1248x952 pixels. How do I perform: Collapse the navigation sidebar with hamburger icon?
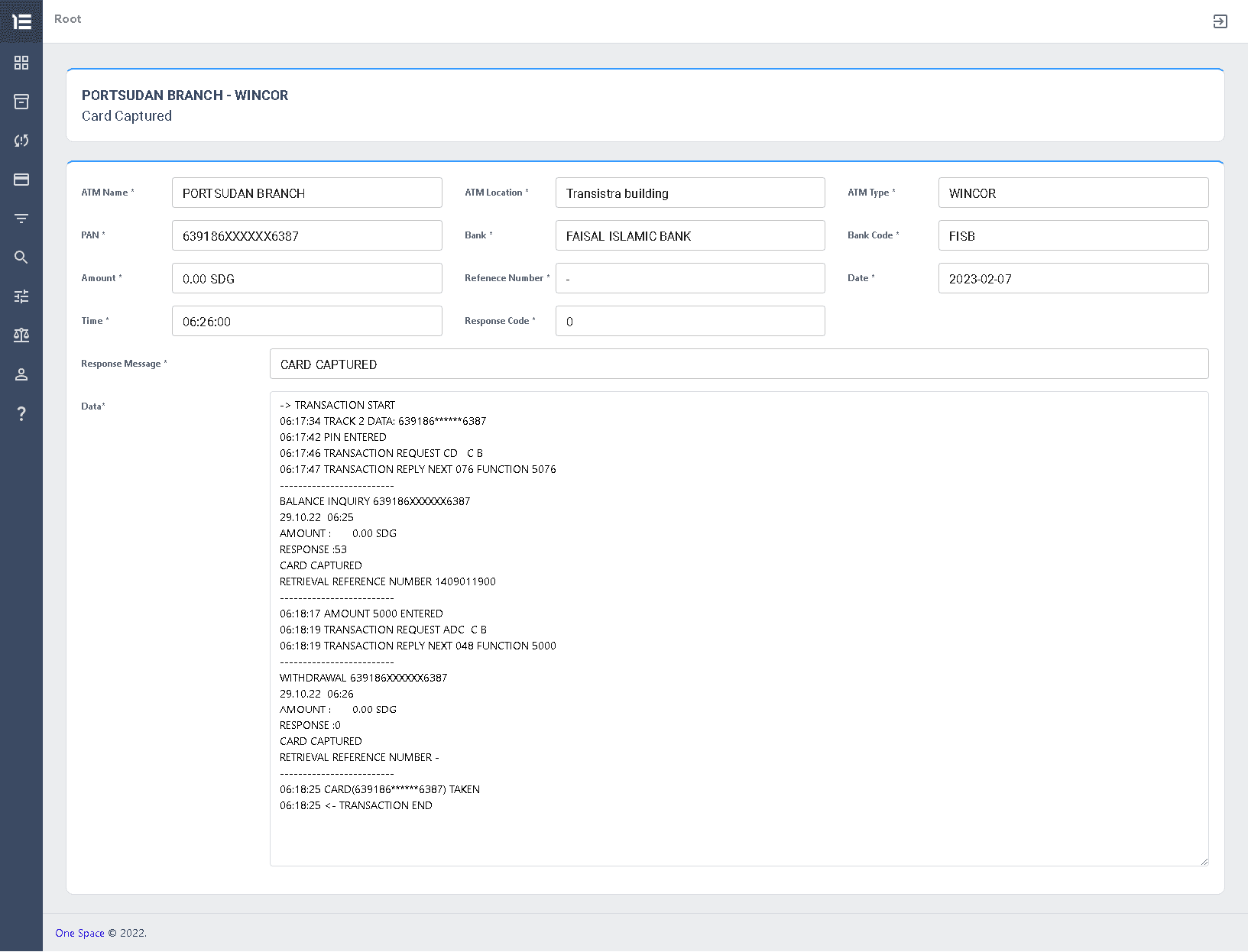[21, 21]
